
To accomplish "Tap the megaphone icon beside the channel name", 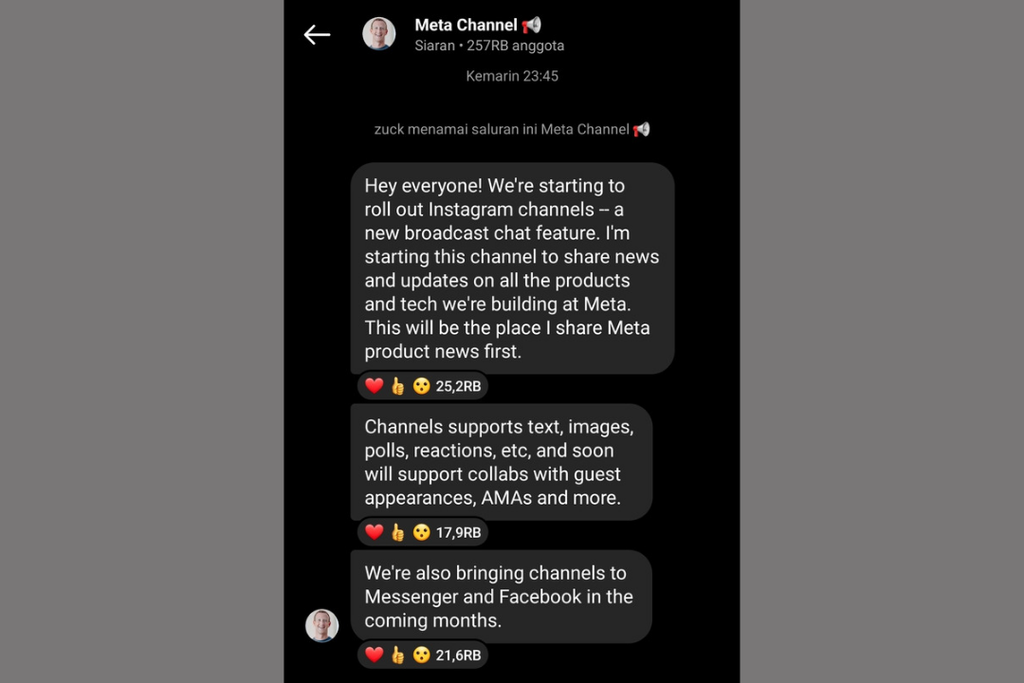I will pos(532,25).
